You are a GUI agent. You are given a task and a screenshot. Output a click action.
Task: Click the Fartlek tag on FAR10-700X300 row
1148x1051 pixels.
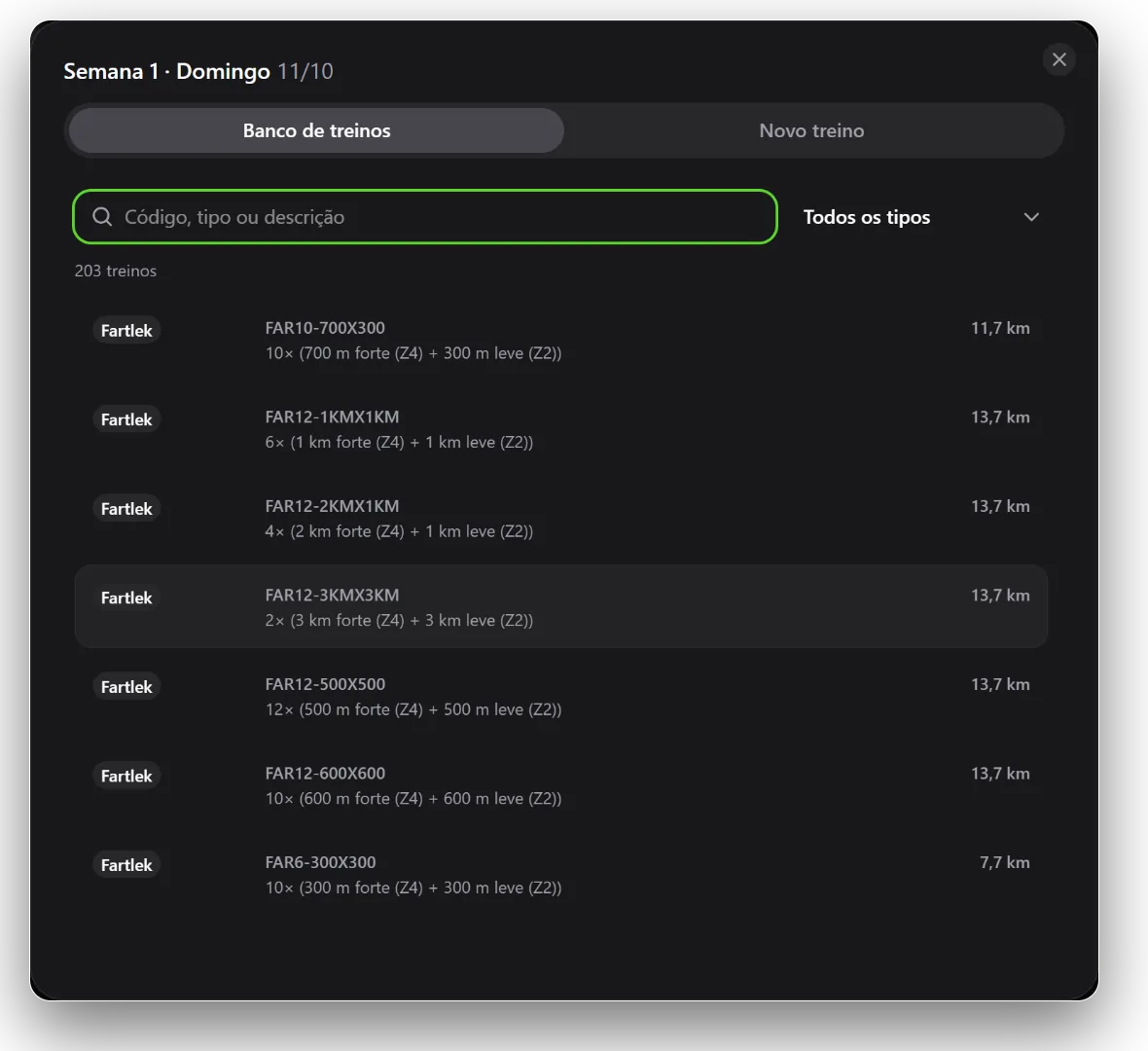(x=126, y=330)
